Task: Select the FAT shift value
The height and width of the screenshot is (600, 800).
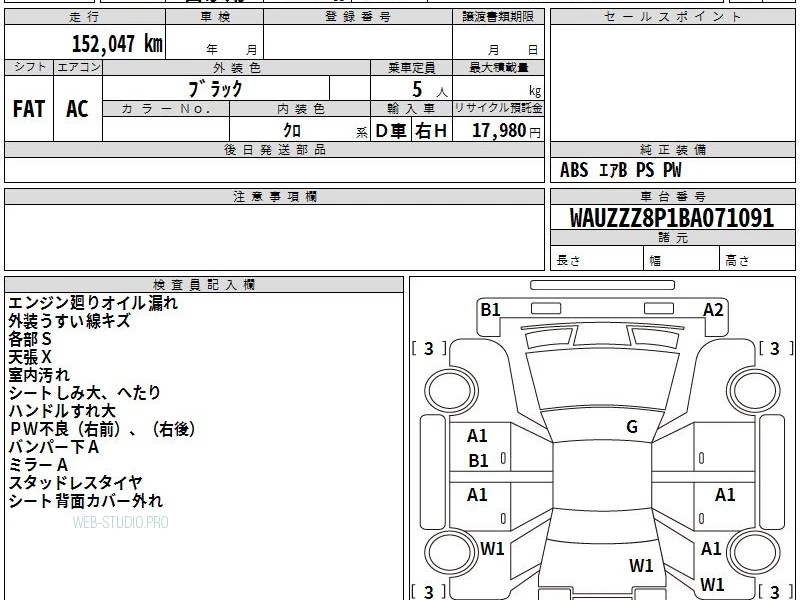Action: (x=29, y=109)
